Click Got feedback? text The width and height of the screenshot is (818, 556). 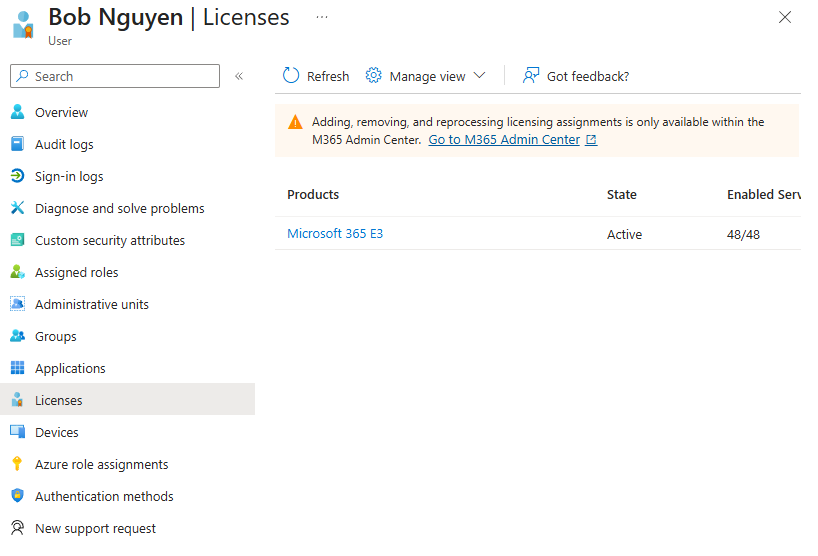pyautogui.click(x=588, y=76)
